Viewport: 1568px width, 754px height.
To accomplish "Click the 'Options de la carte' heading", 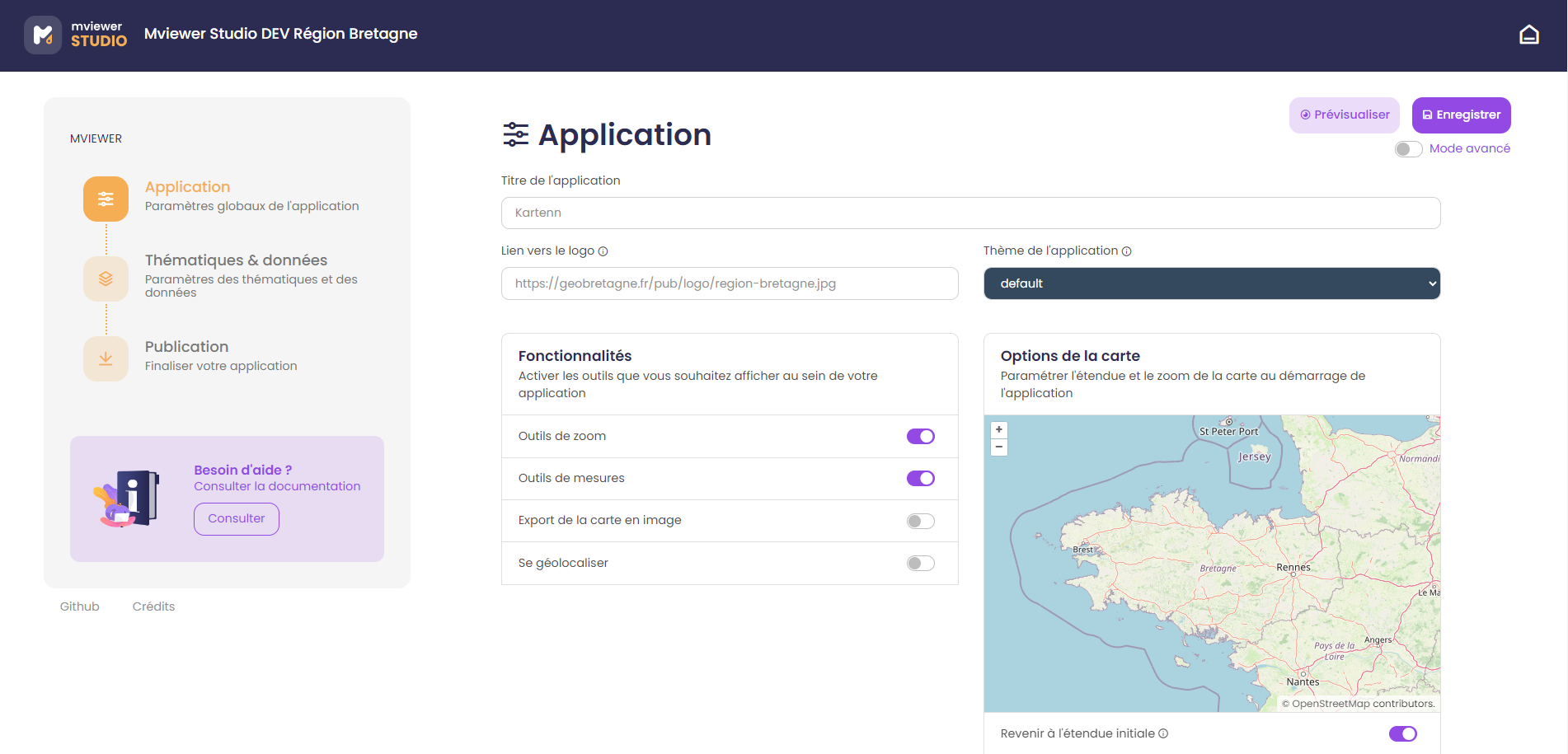I will (1070, 356).
